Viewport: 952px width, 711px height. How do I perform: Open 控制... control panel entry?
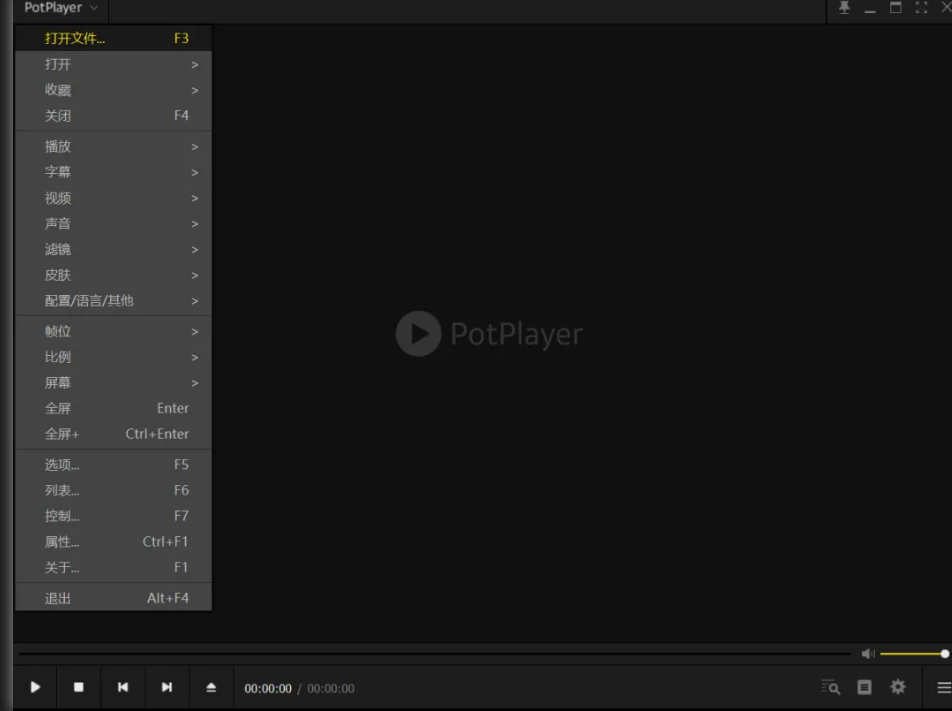pyautogui.click(x=114, y=515)
